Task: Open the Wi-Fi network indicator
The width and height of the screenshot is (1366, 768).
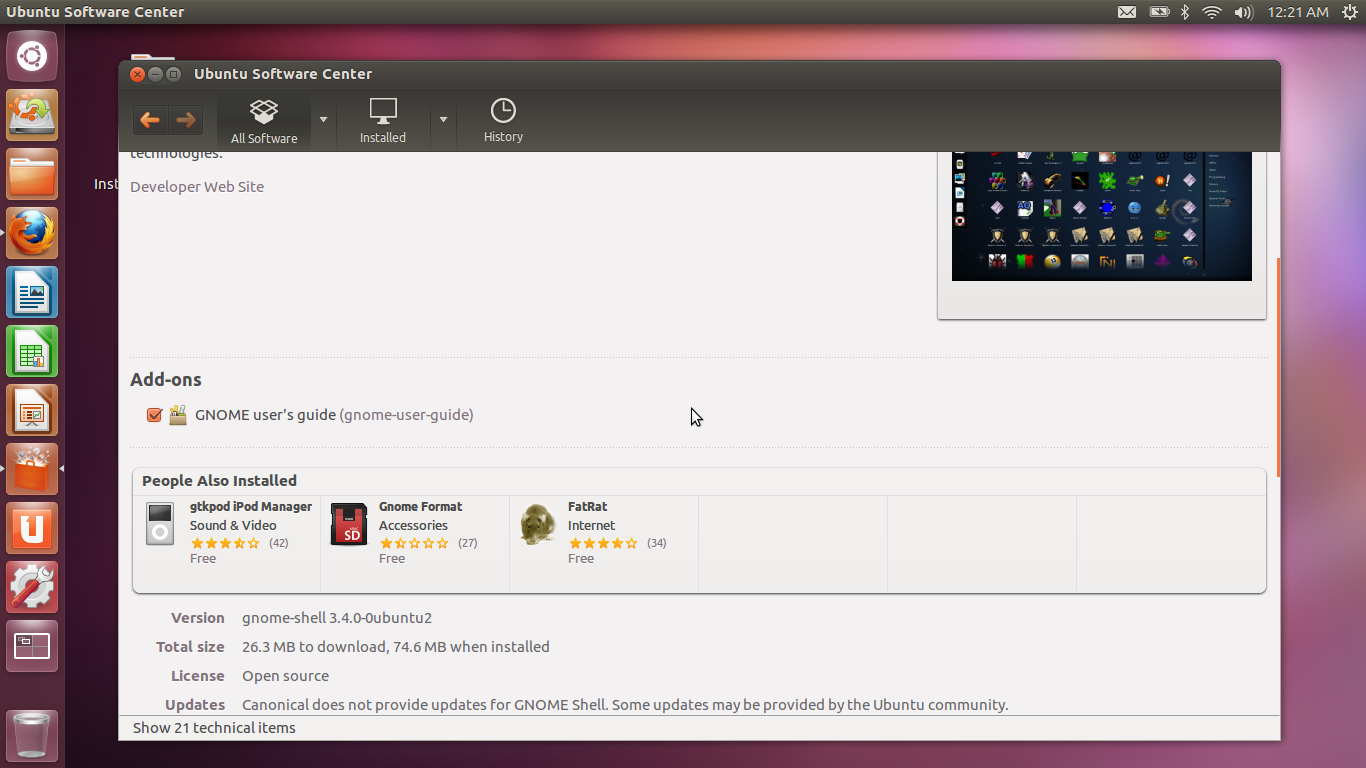Action: [1212, 12]
